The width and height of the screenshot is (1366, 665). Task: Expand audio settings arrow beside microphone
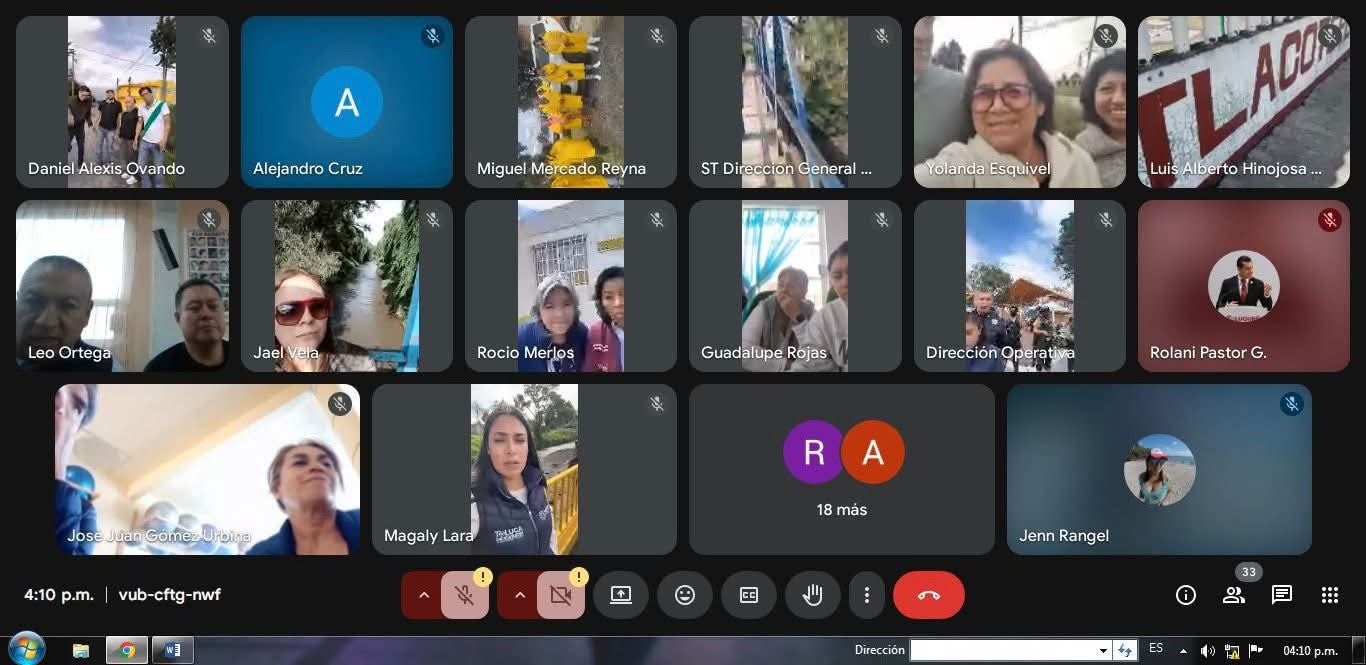tap(424, 596)
